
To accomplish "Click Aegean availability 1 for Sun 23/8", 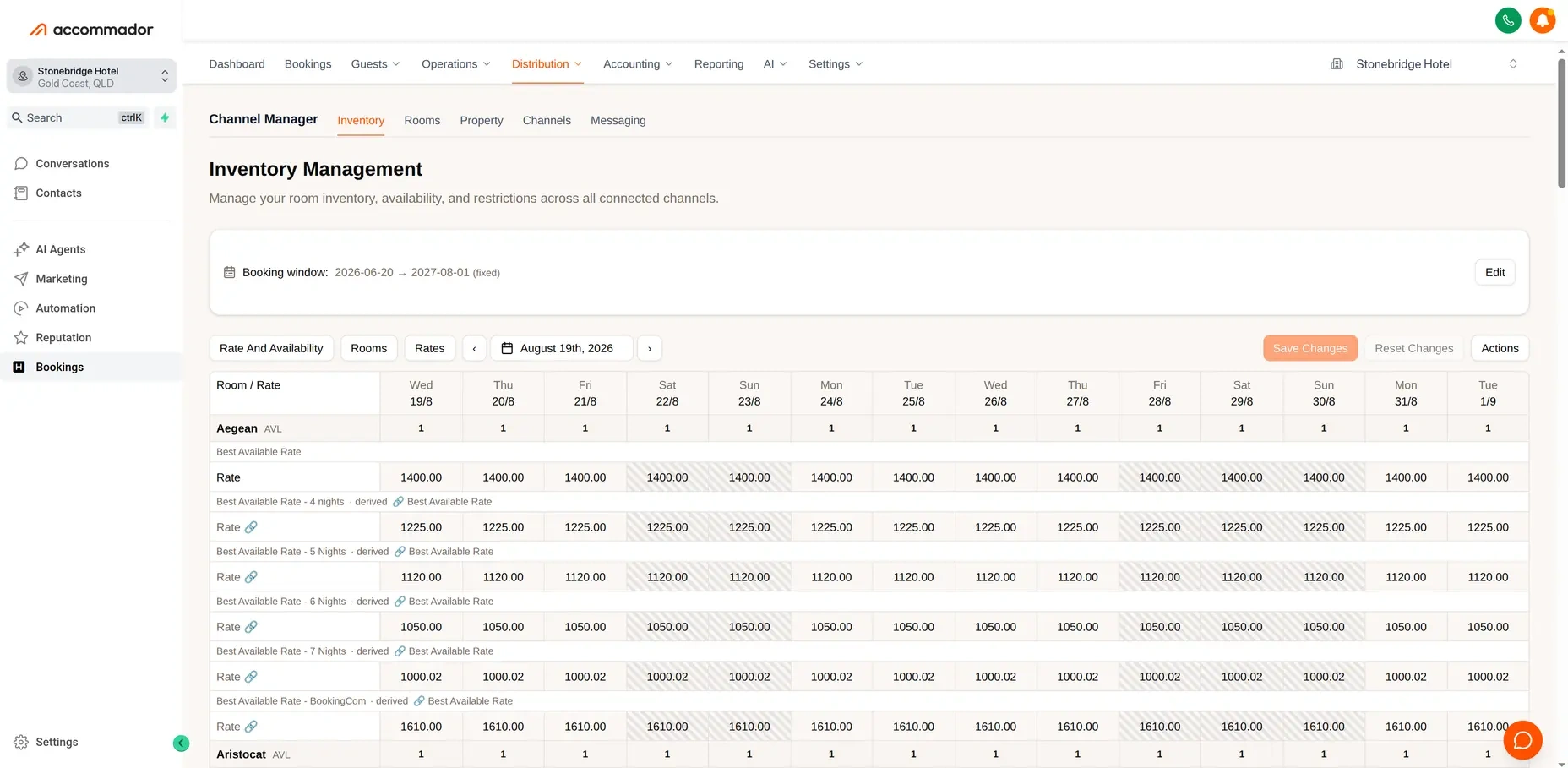I will tap(749, 428).
